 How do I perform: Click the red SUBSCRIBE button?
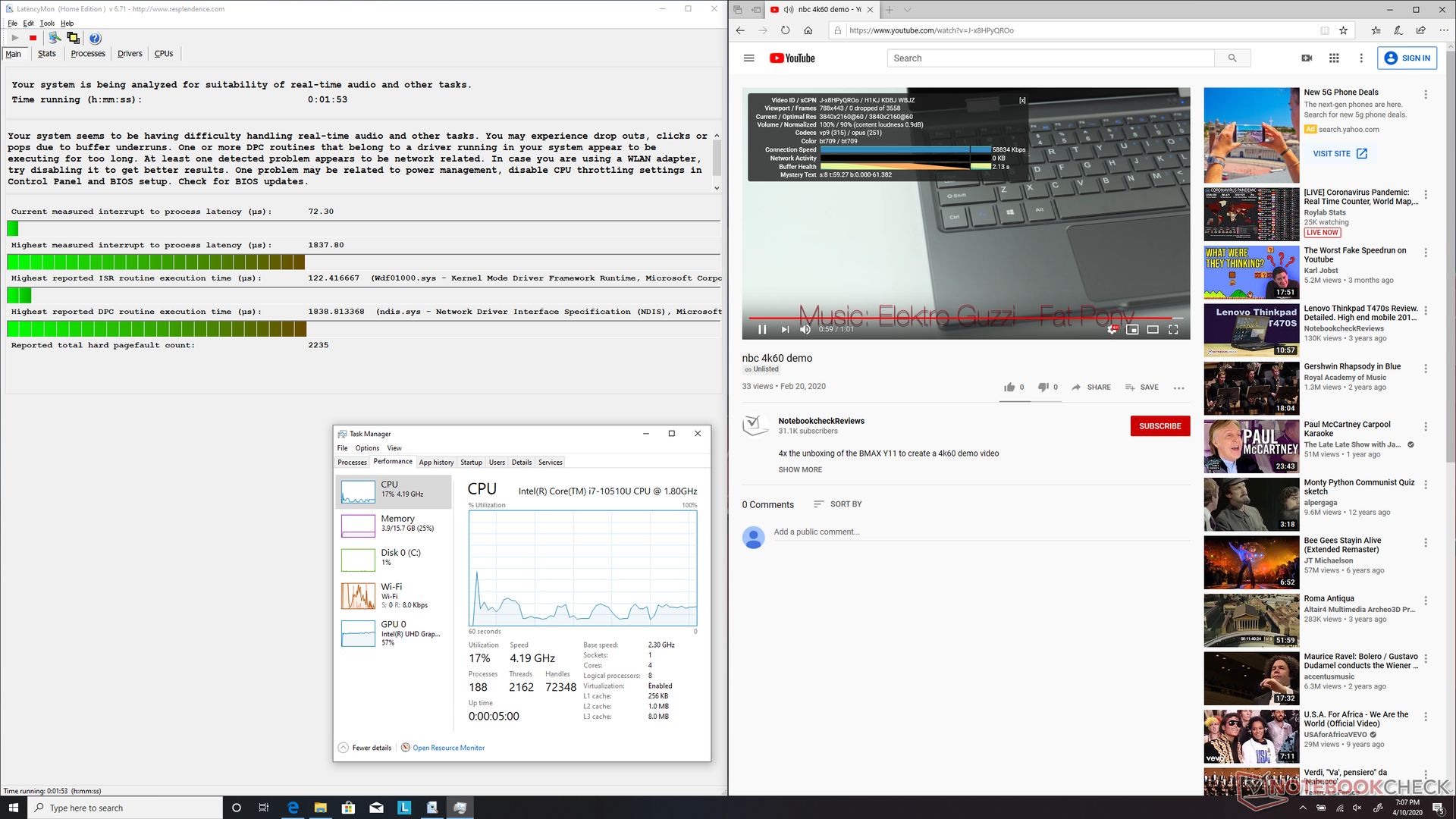(1159, 426)
